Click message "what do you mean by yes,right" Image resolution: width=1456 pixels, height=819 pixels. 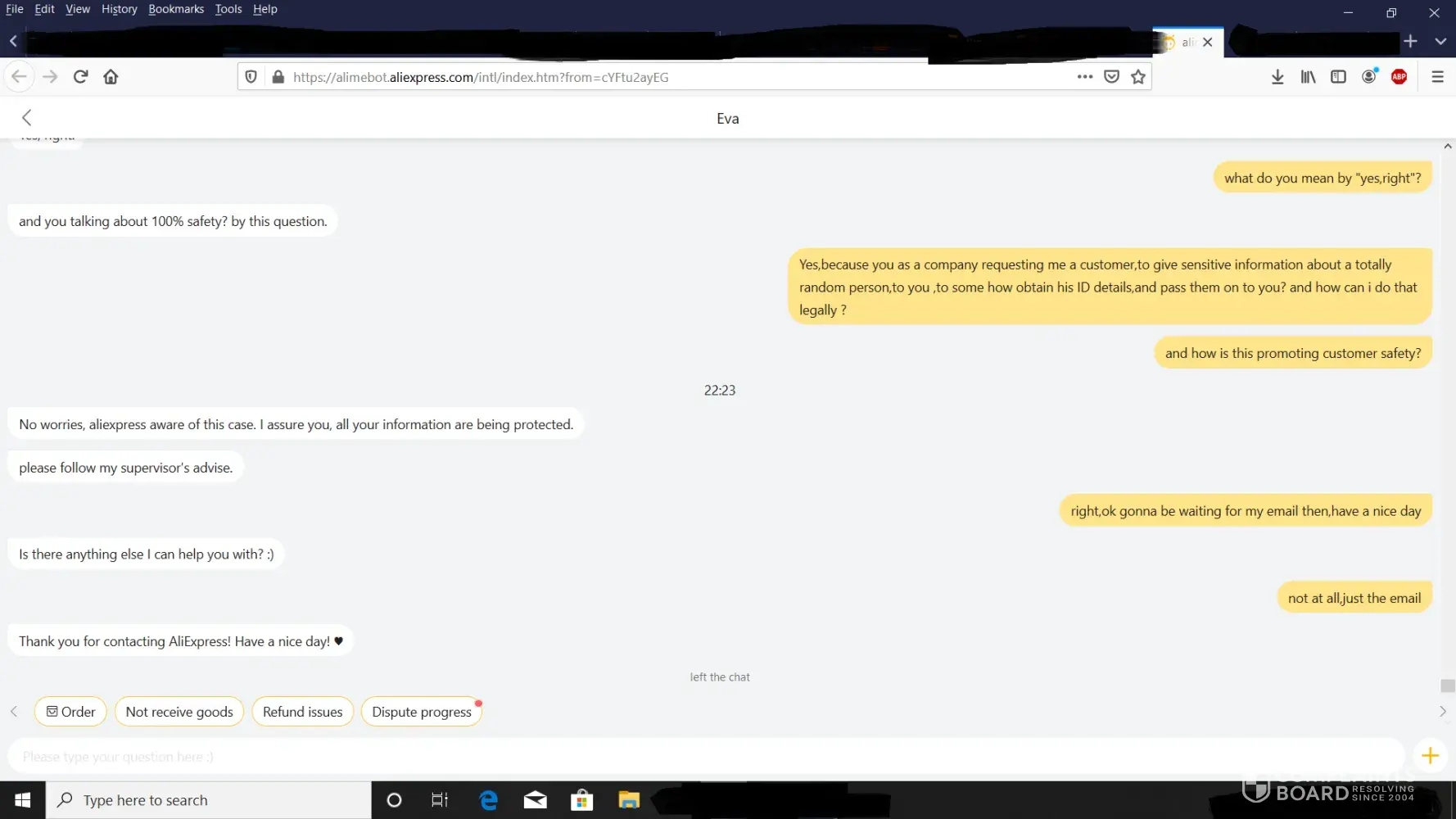(x=1323, y=178)
